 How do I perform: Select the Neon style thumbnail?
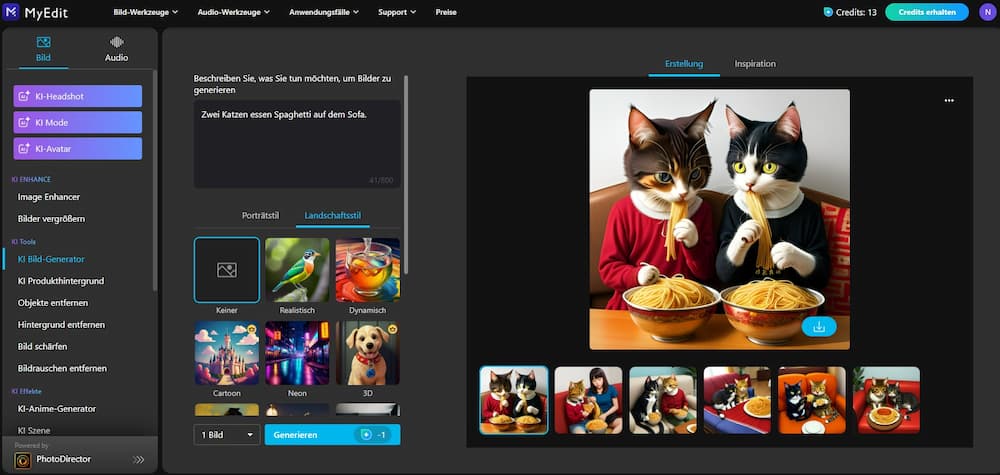pyautogui.click(x=297, y=353)
